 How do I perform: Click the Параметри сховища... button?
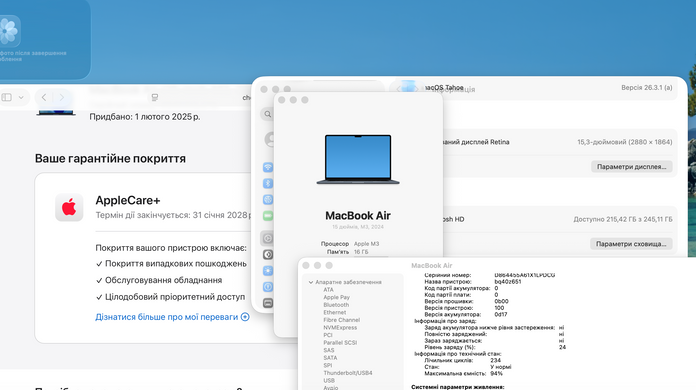tap(631, 244)
